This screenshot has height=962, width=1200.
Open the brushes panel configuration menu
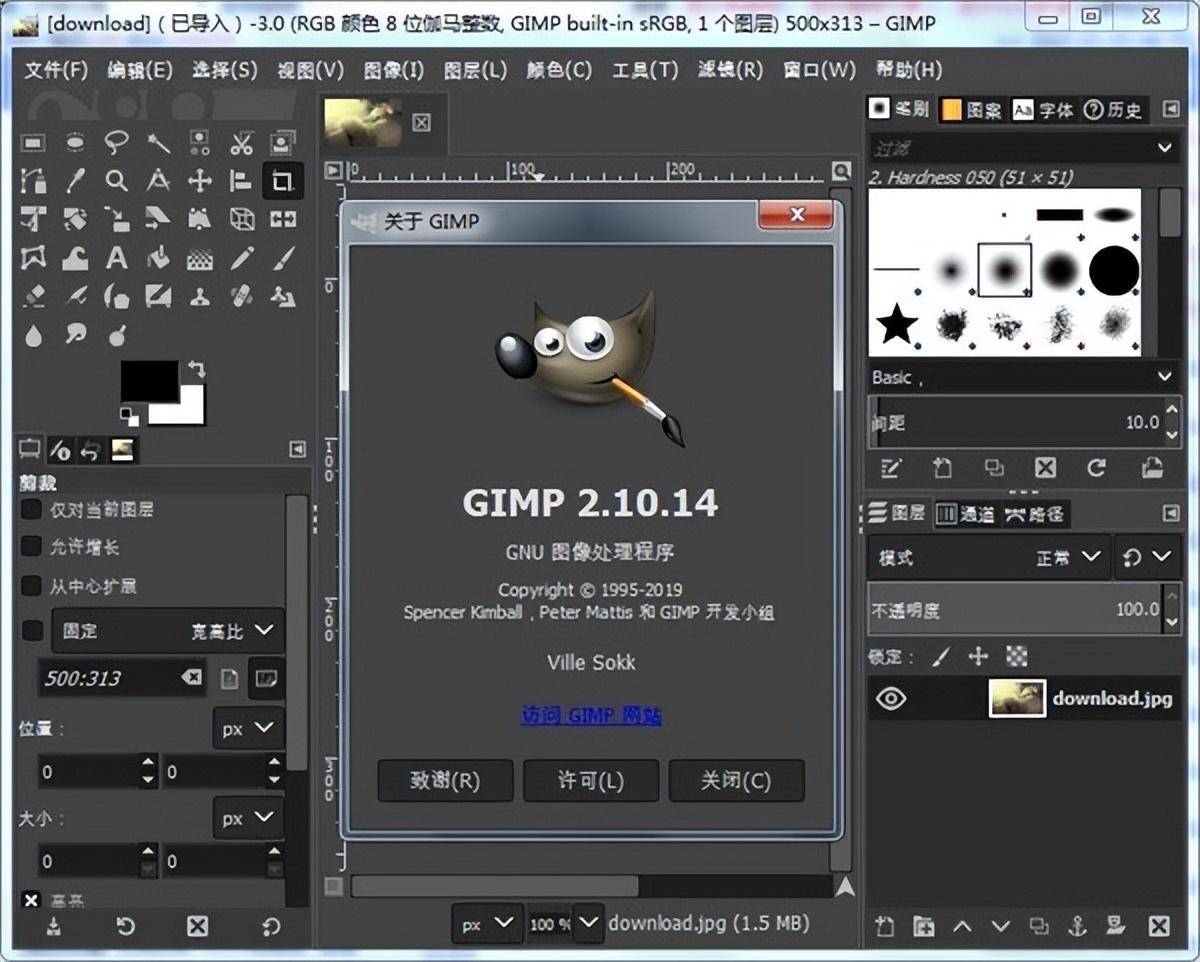point(1171,108)
